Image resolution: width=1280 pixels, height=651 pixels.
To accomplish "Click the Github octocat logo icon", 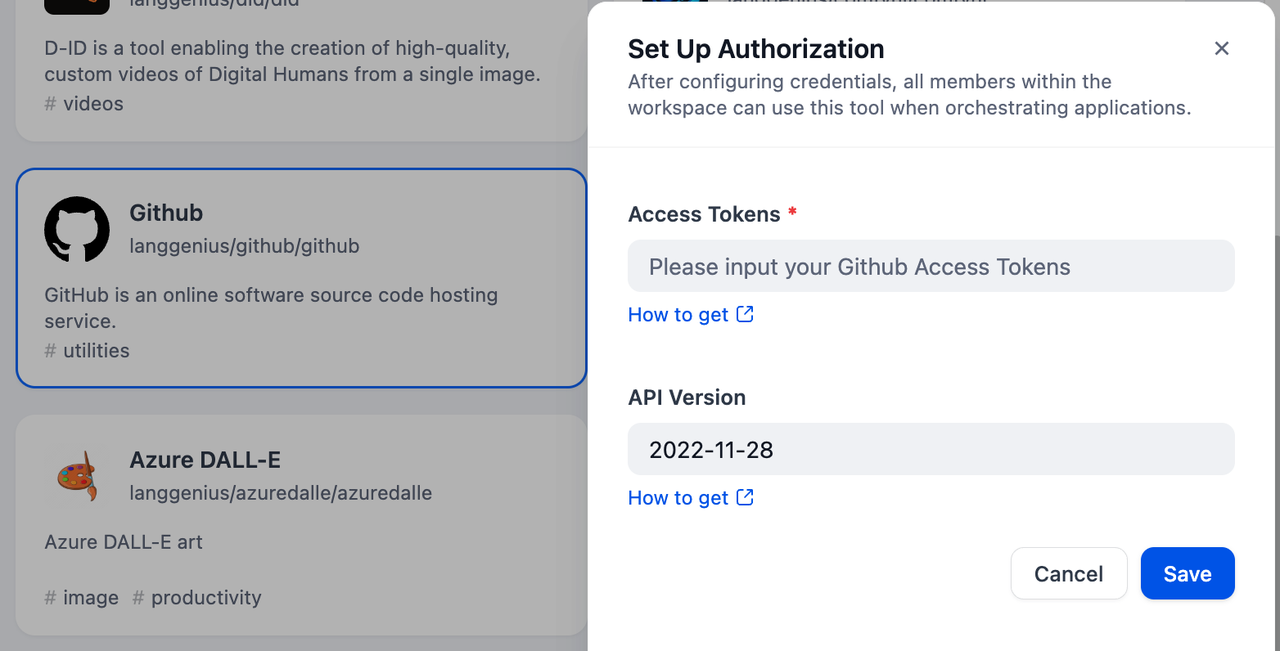I will tap(77, 229).
